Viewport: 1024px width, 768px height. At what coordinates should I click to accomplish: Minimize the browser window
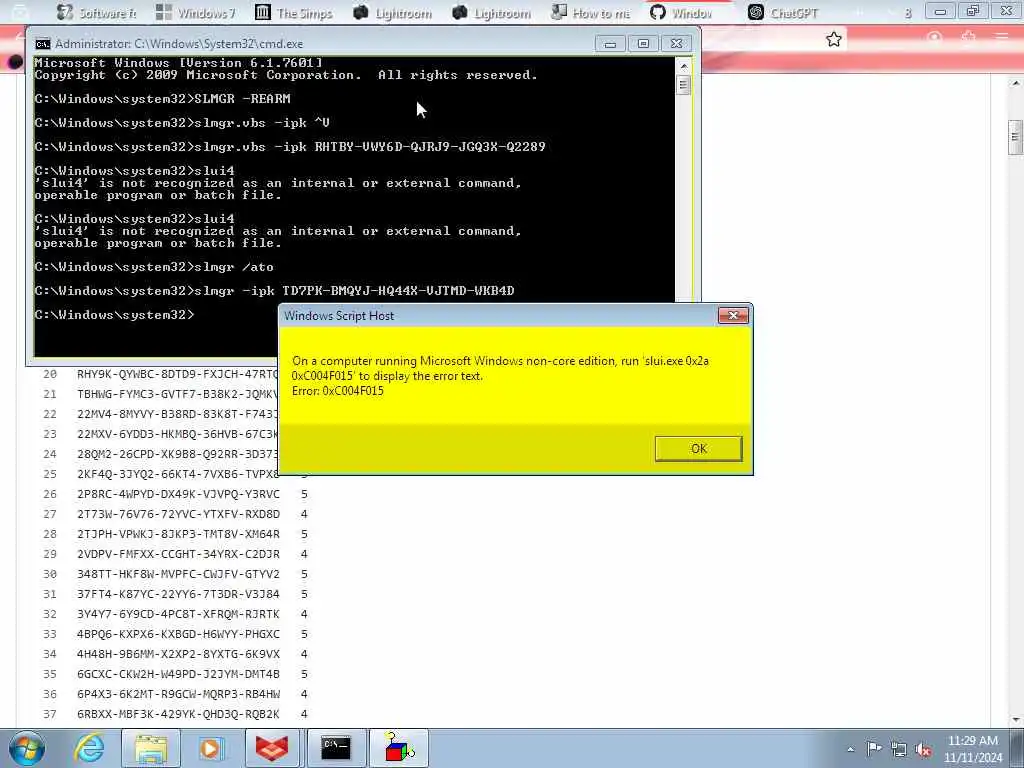coord(940,11)
